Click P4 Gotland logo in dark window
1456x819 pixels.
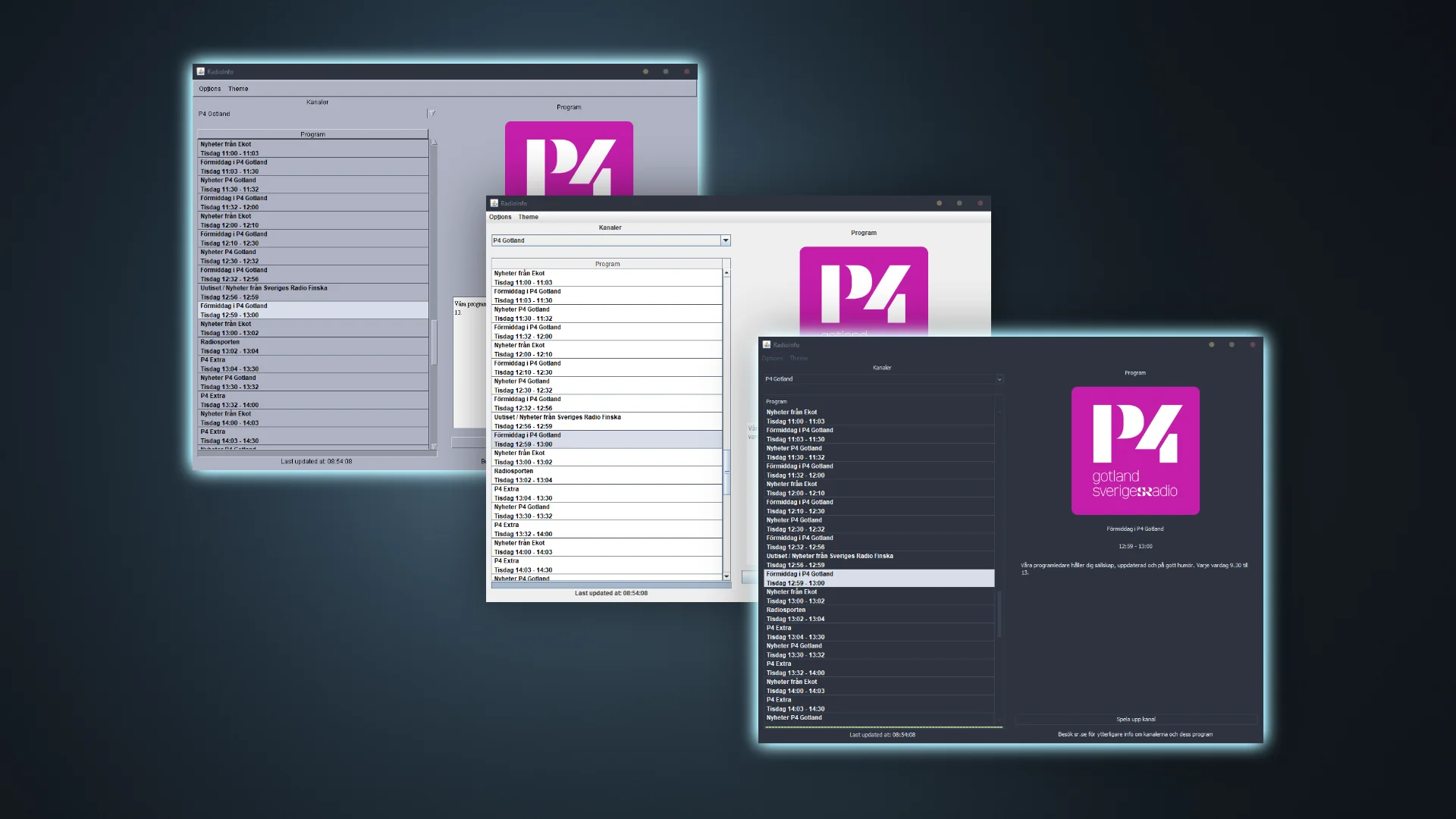[1135, 450]
